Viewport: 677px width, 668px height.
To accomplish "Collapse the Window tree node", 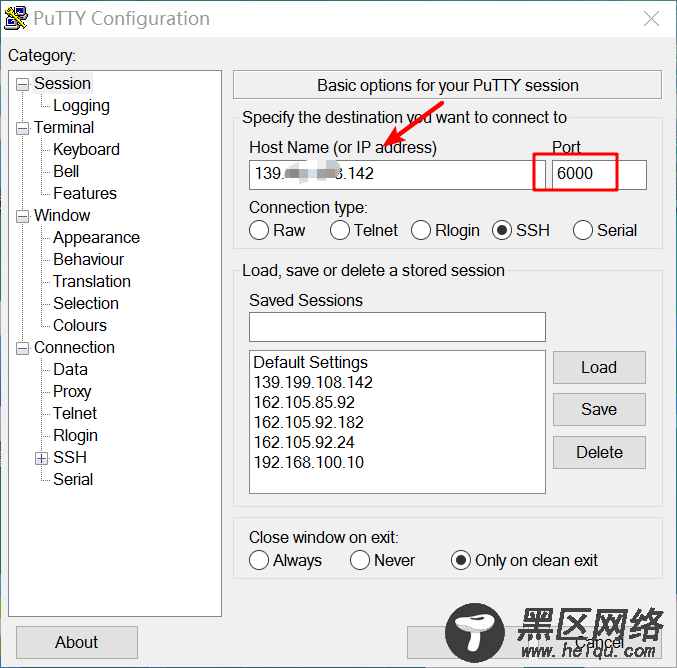I will click(22, 216).
